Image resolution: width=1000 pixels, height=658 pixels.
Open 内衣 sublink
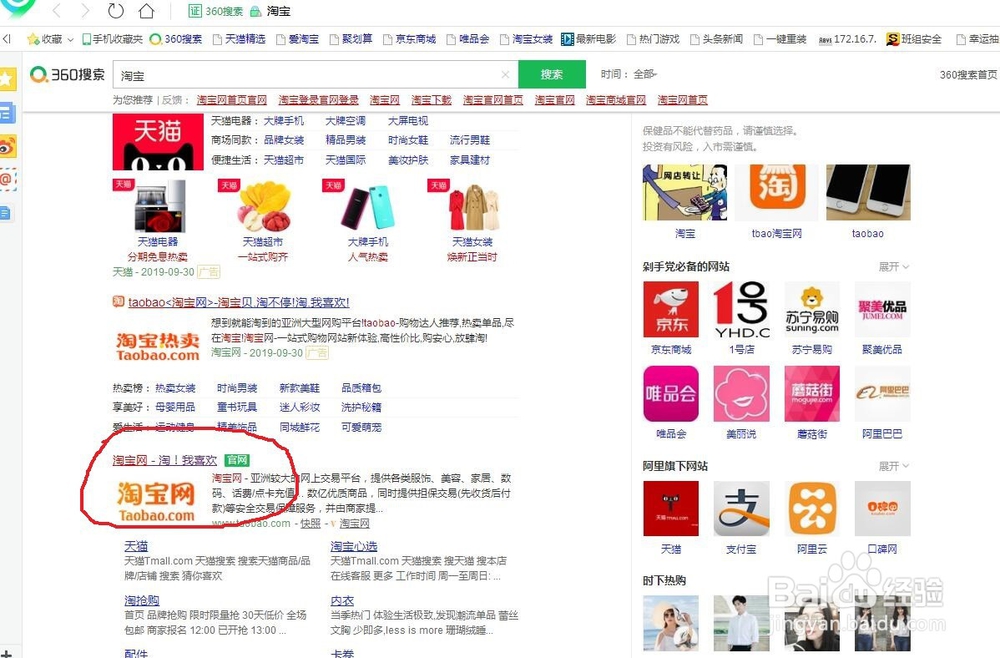pos(342,600)
